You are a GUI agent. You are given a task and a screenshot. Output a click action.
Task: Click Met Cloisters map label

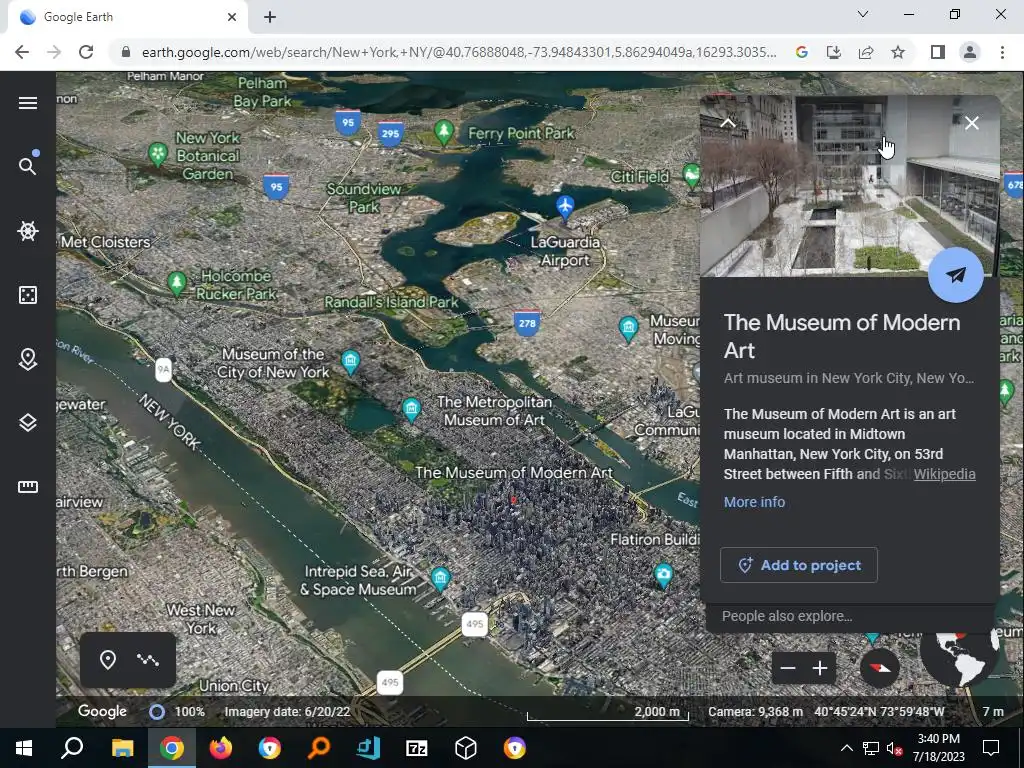(105, 242)
